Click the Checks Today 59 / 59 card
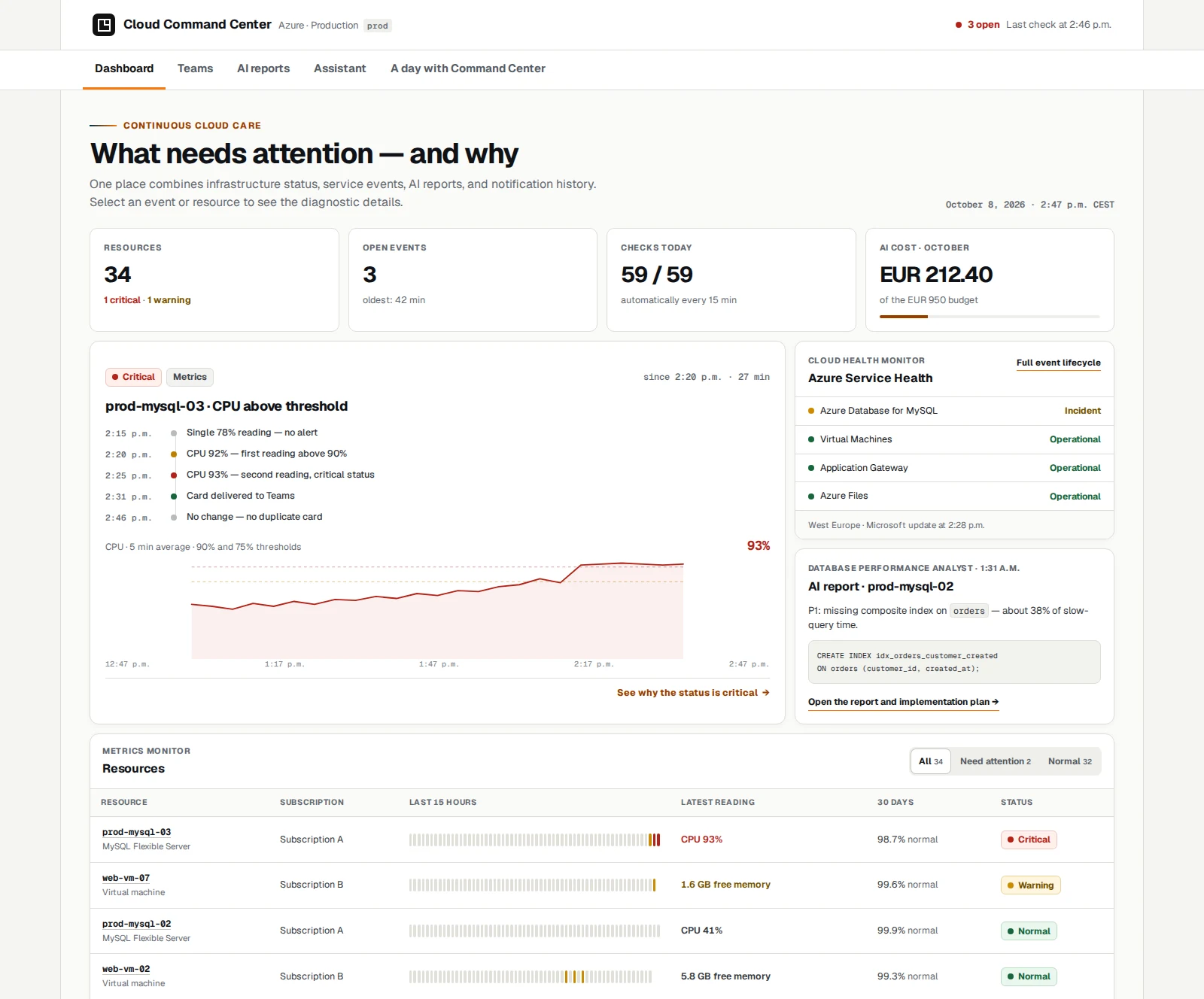 click(x=731, y=280)
